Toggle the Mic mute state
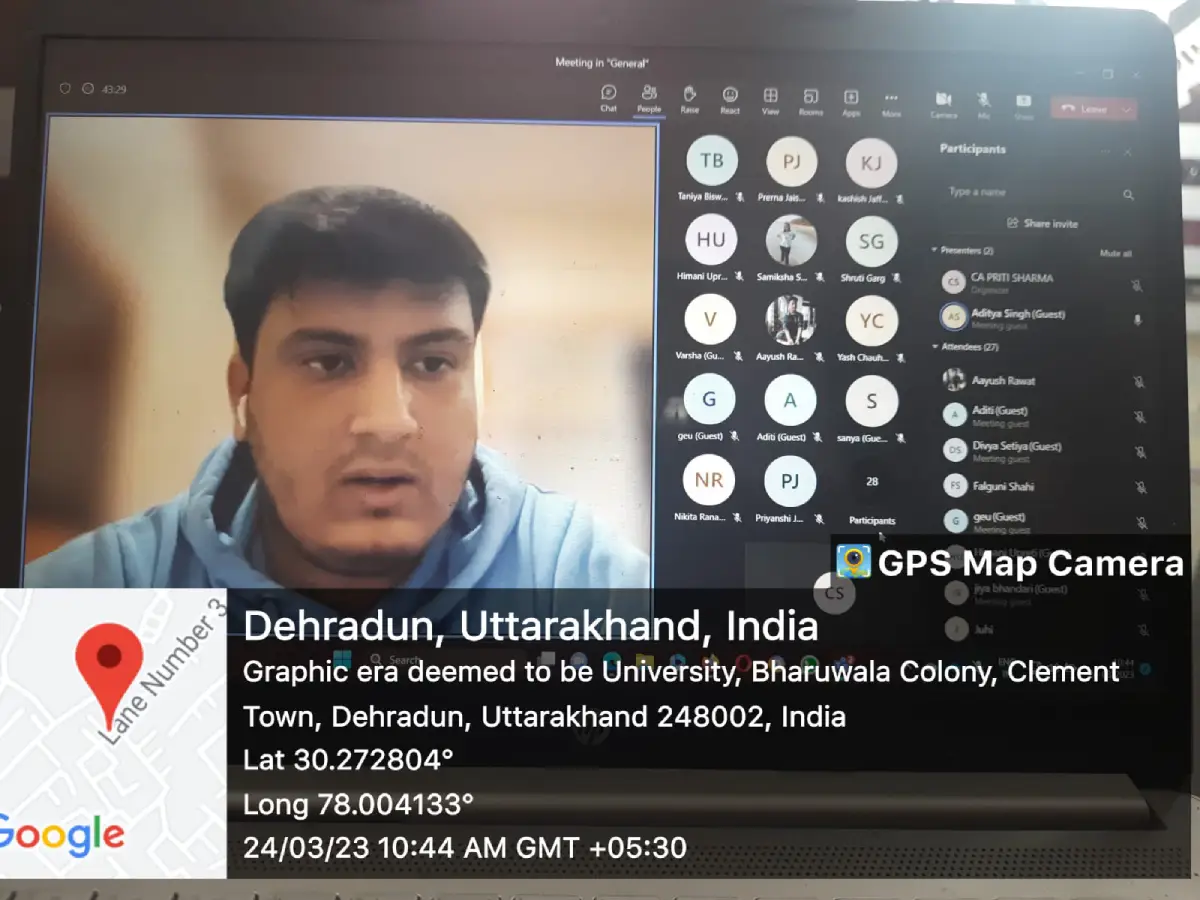This screenshot has height=900, width=1200. coord(983,104)
